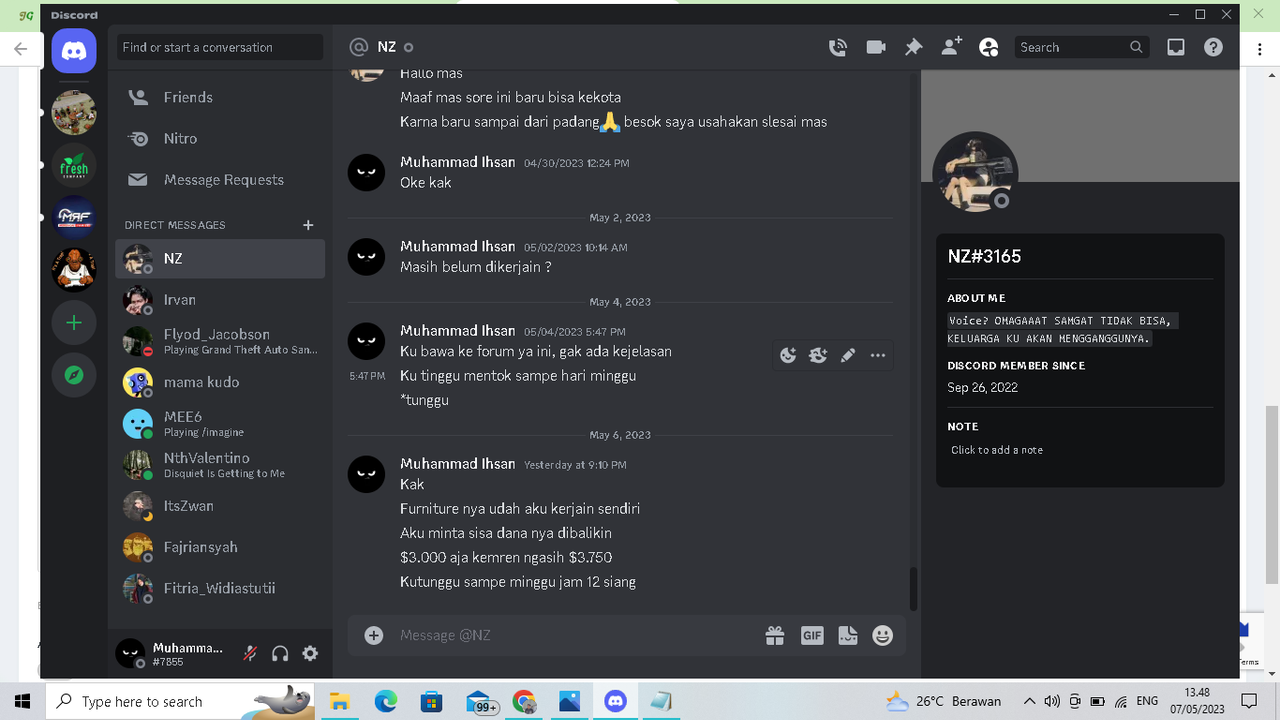Click to add a note field

(x=1080, y=450)
